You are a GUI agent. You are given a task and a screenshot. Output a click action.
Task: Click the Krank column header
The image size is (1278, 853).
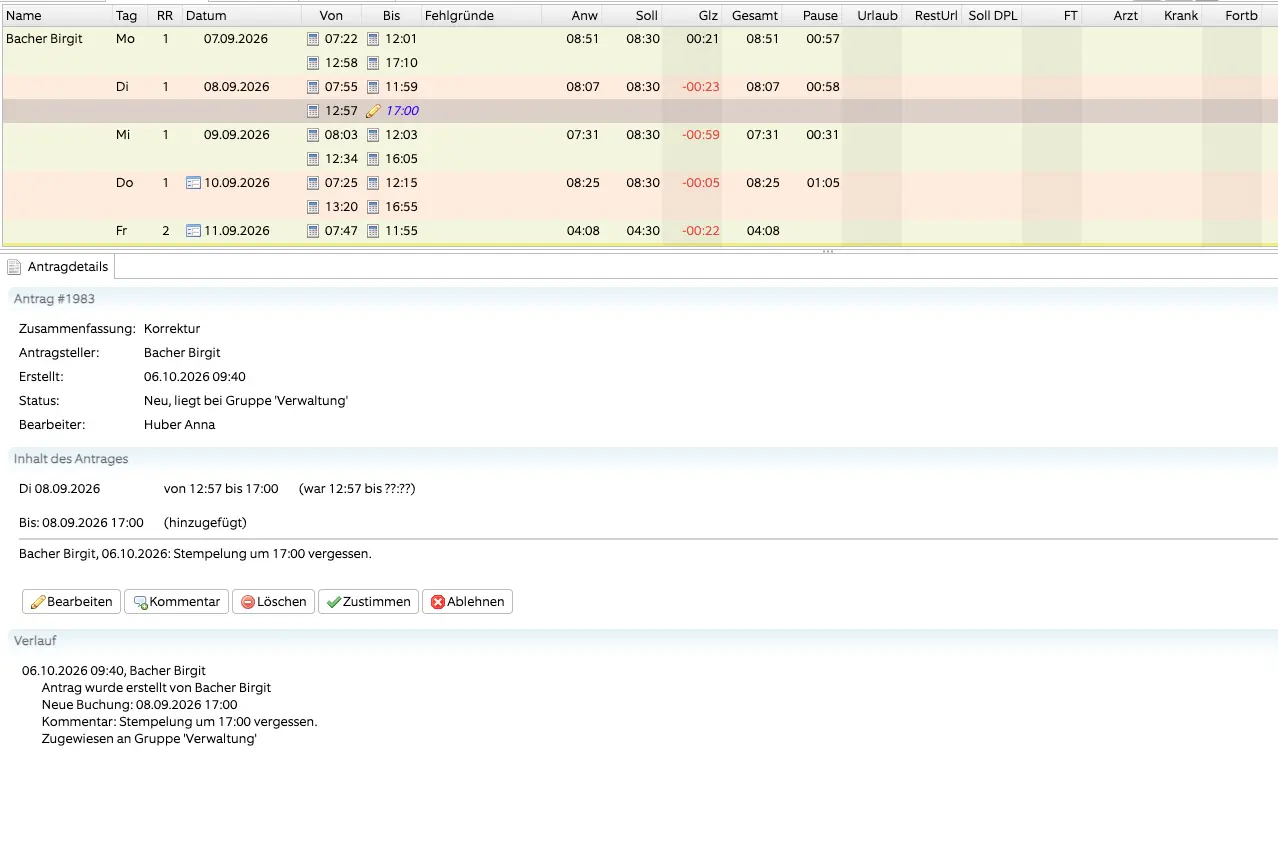pyautogui.click(x=1171, y=16)
